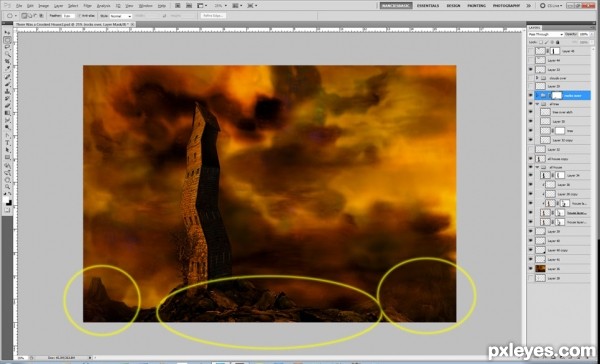This screenshot has width=600, height=364.
Task: Show more workspaces with double-arrow
Action: 528,6
